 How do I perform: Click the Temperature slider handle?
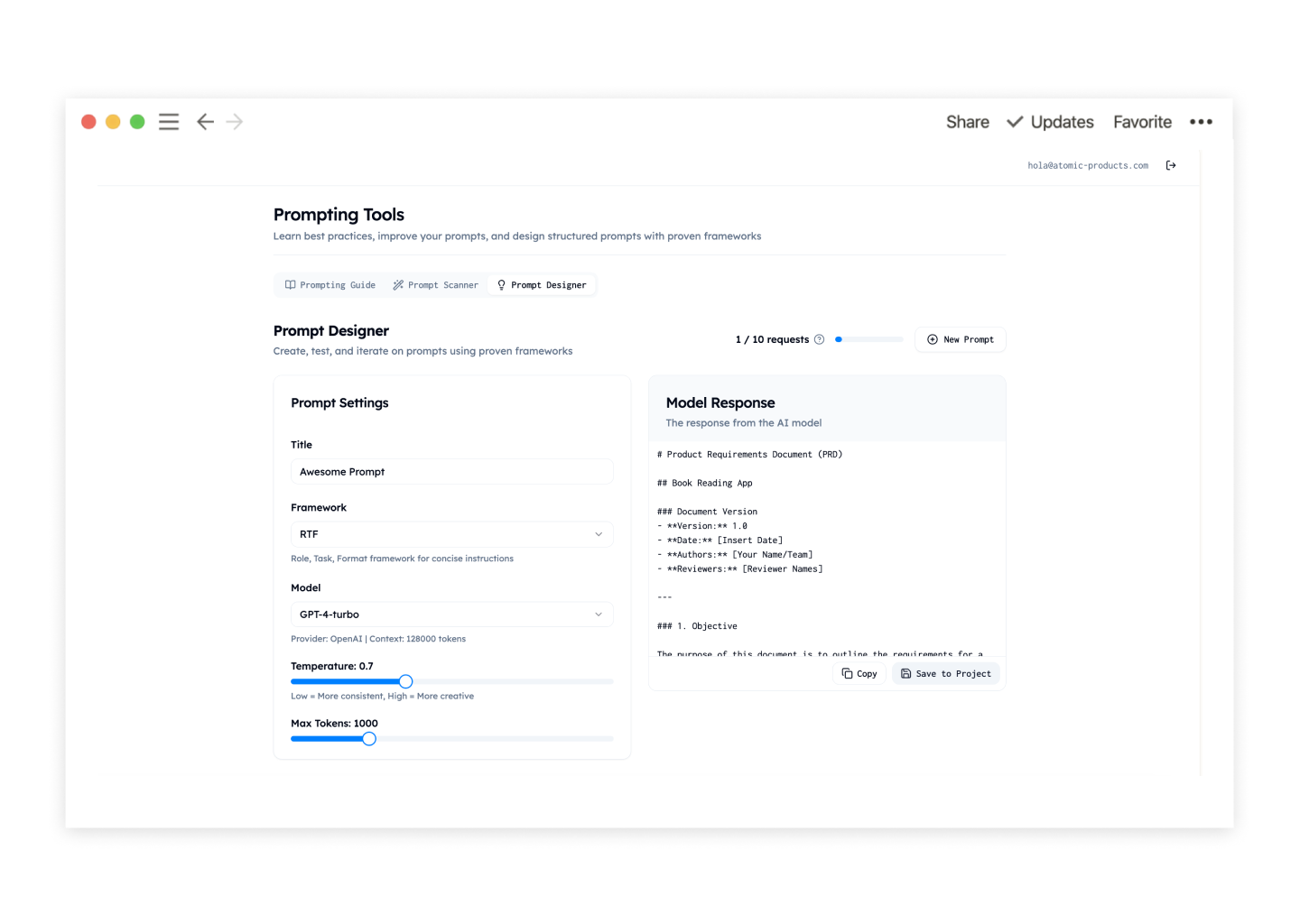pos(406,681)
